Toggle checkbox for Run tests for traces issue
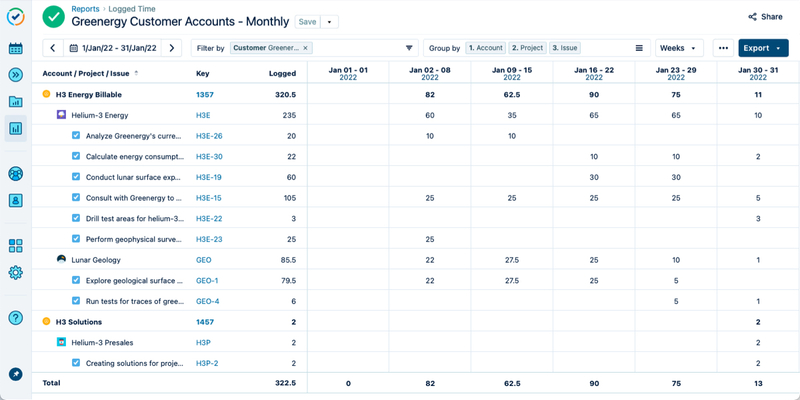The height and width of the screenshot is (400, 800). click(76, 301)
